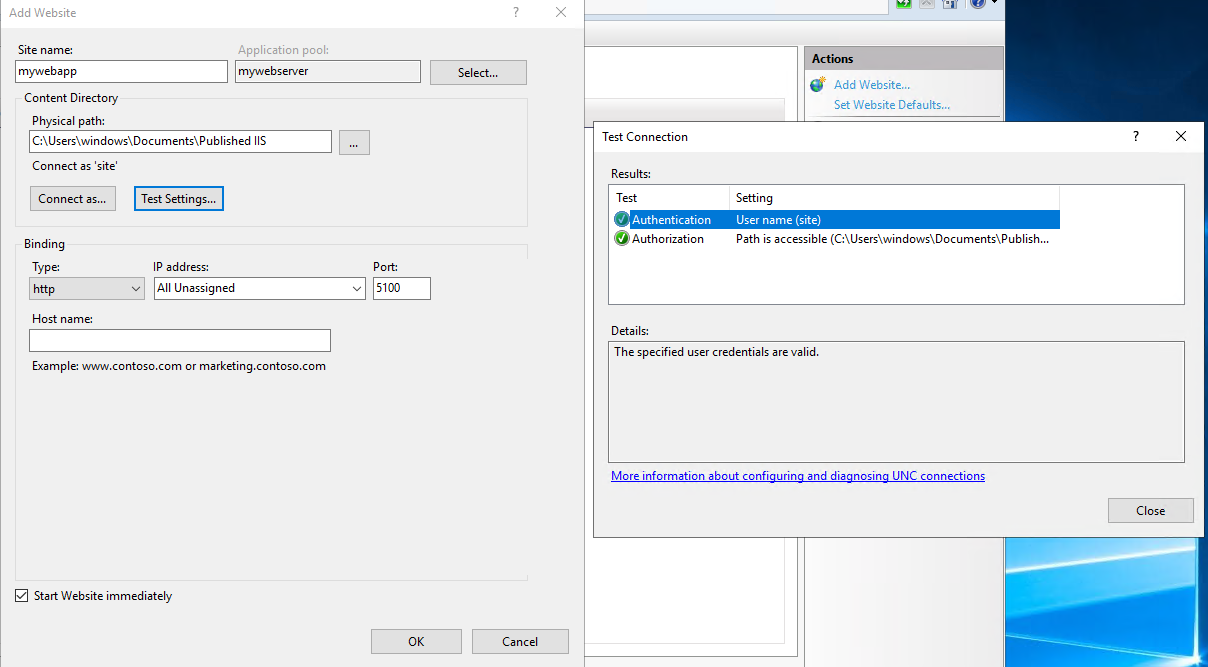Viewport: 1208px width, 667px height.
Task: Click the Port field showing 5100
Action: point(402,288)
